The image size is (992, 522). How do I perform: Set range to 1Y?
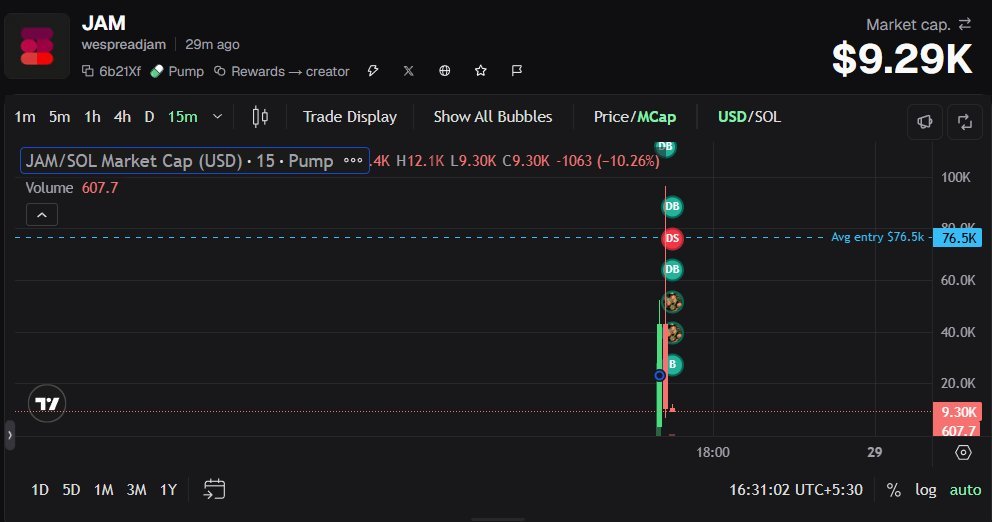click(168, 490)
